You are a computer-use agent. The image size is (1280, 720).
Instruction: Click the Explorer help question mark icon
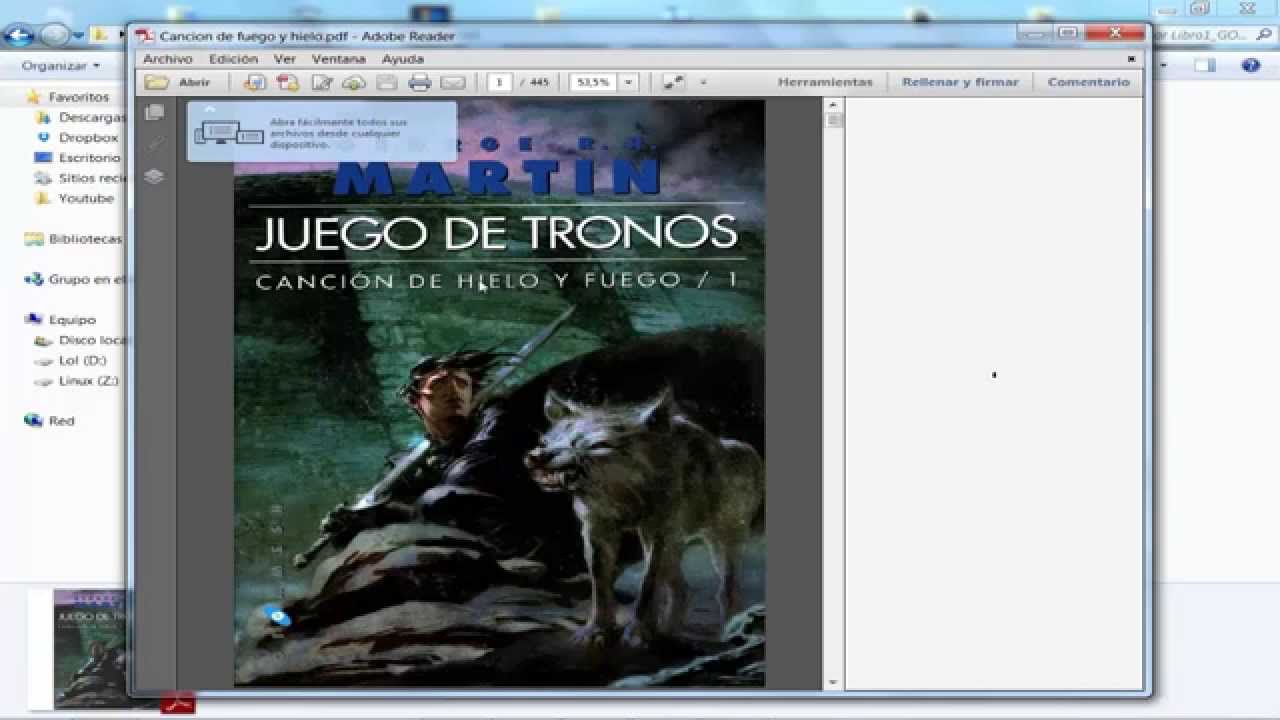pyautogui.click(x=1250, y=65)
